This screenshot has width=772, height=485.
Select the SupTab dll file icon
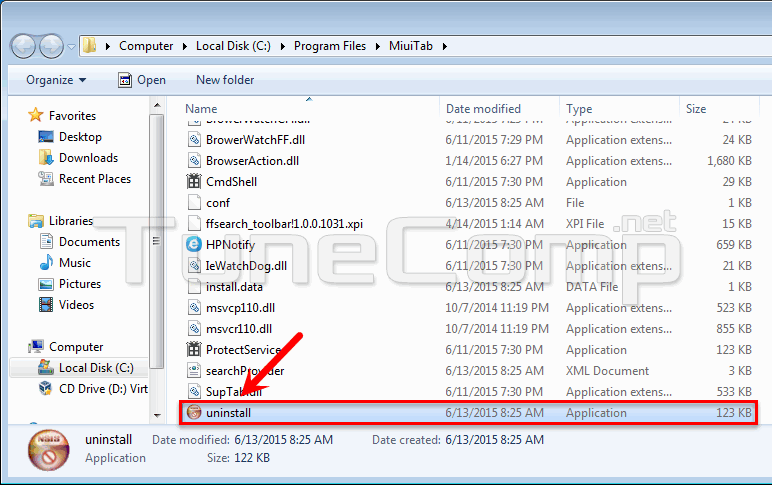click(x=194, y=392)
